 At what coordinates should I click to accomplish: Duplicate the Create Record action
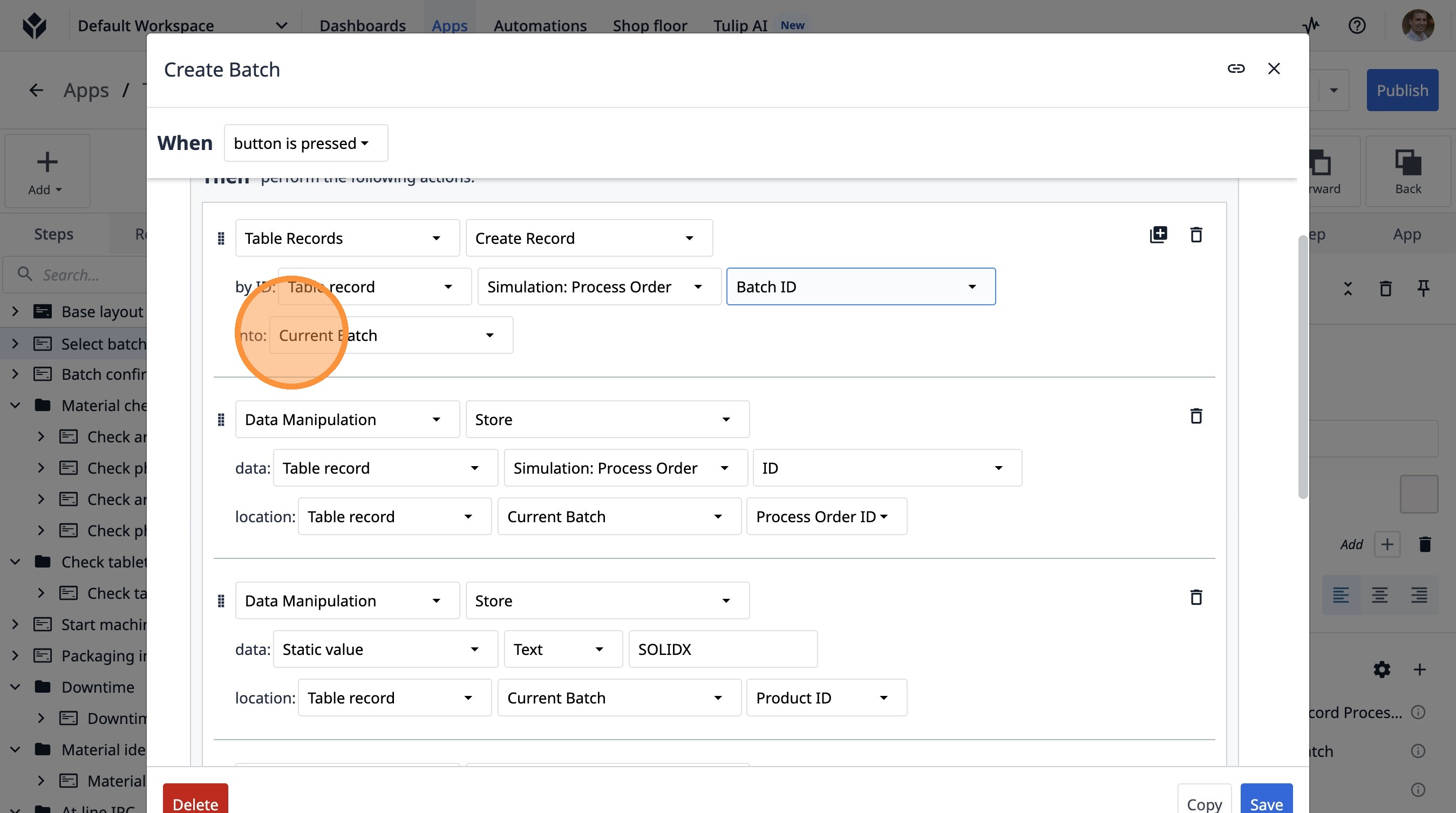coord(1158,235)
